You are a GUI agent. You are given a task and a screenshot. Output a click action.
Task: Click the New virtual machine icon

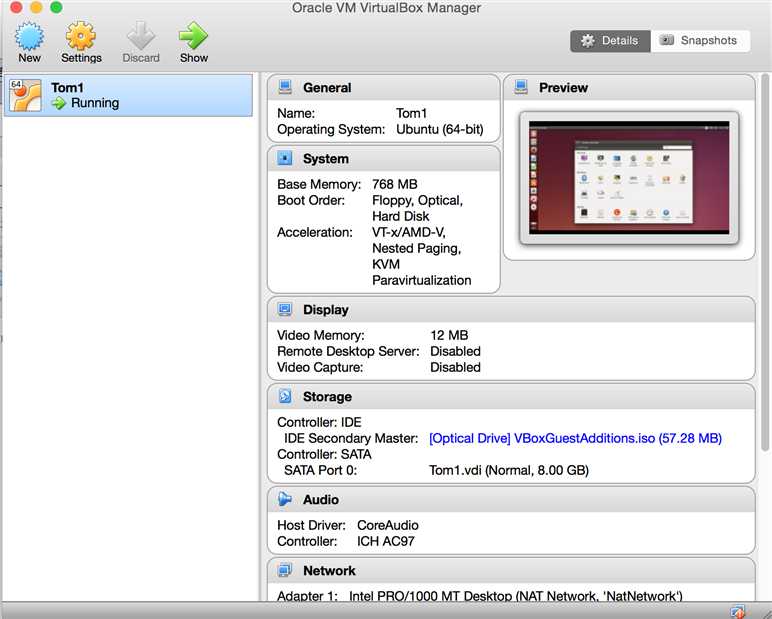(x=29, y=36)
